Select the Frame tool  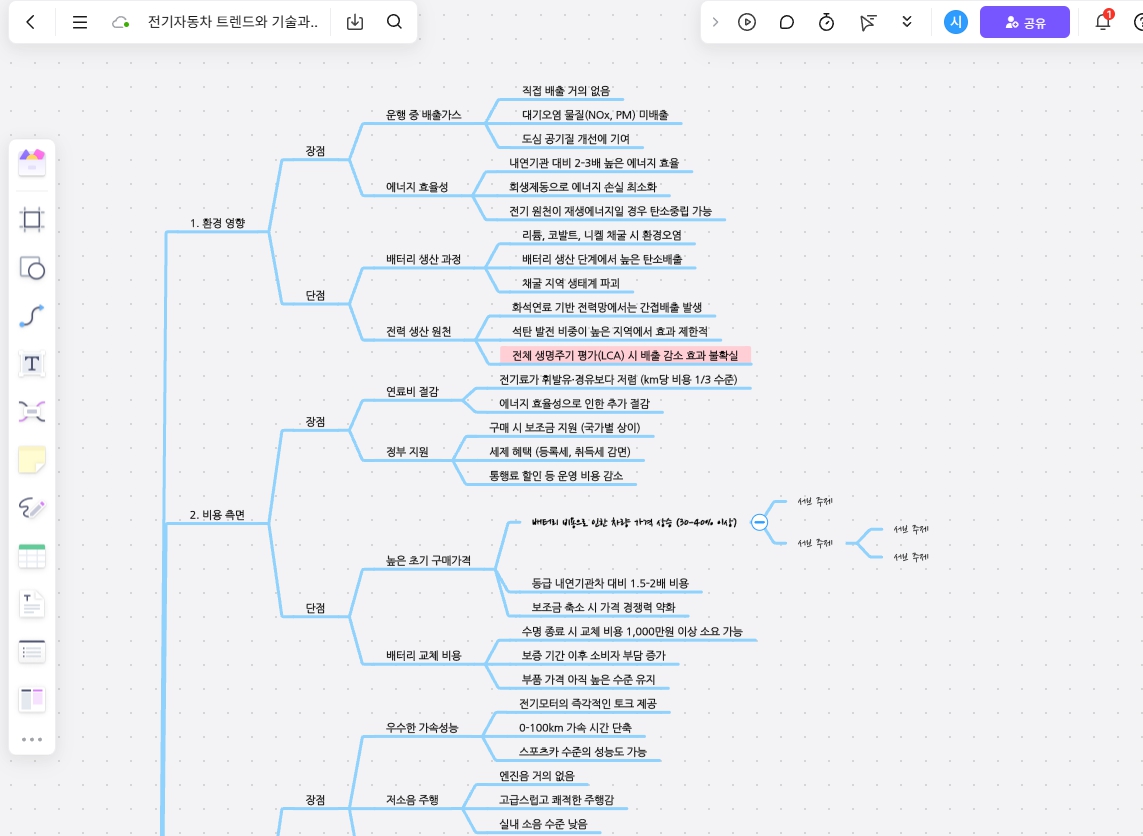[x=32, y=220]
